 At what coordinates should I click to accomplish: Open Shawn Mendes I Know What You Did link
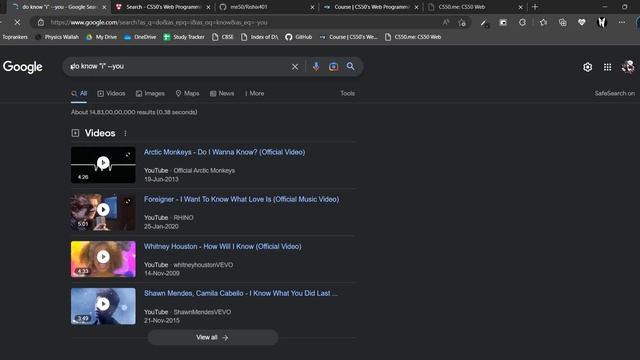(241, 293)
